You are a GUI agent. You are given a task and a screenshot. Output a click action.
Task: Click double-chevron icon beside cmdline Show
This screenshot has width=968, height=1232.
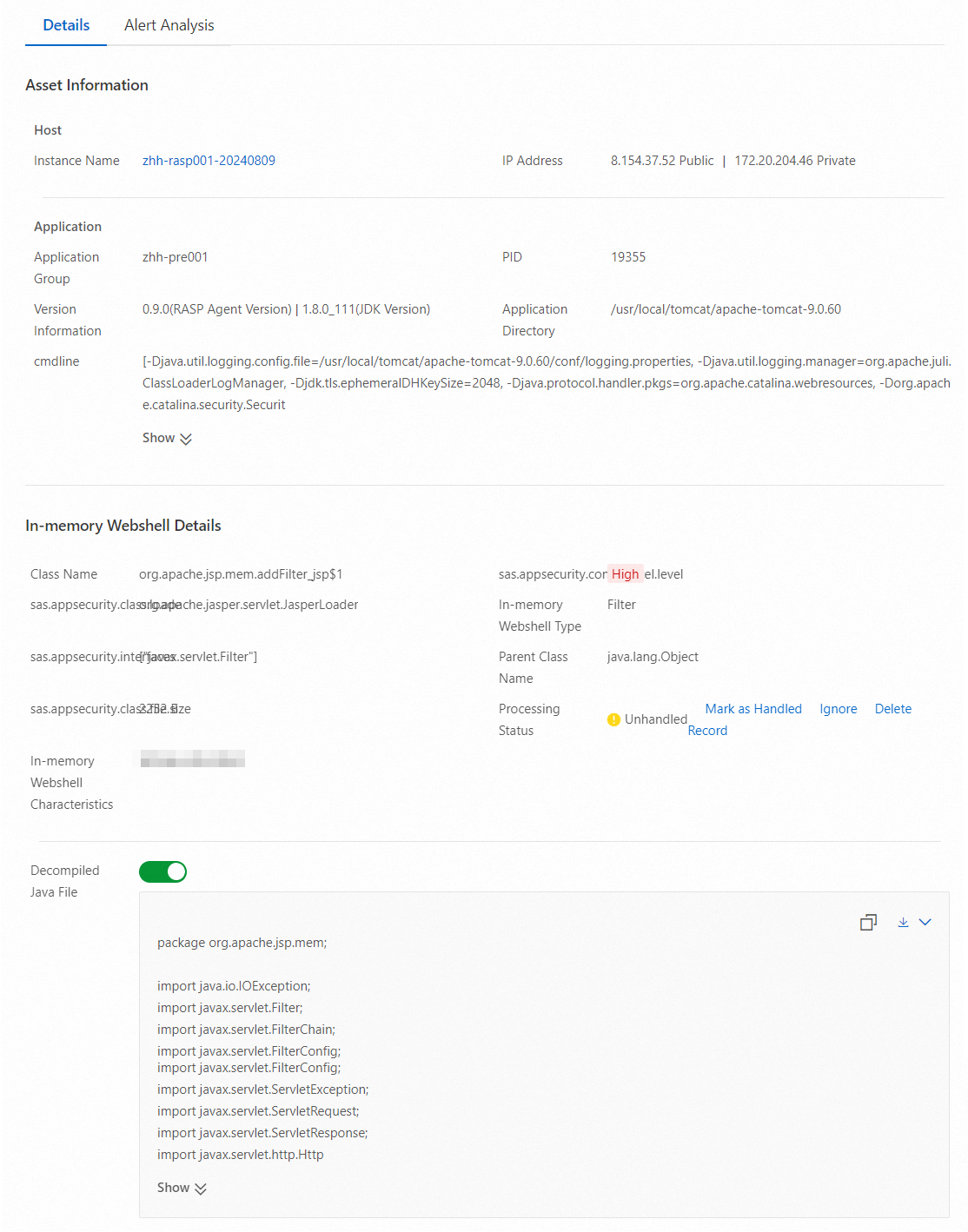click(x=185, y=439)
